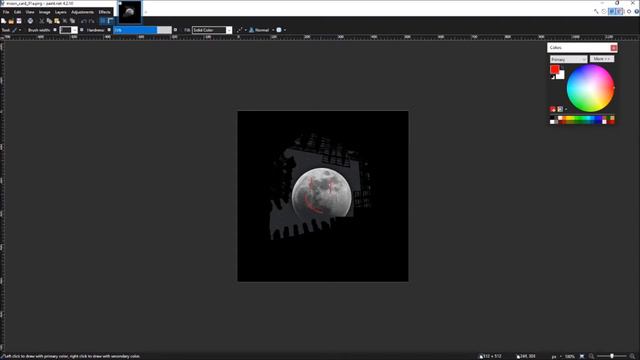This screenshot has height=360, width=640.
Task: Click the More >> button
Action: coord(602,59)
